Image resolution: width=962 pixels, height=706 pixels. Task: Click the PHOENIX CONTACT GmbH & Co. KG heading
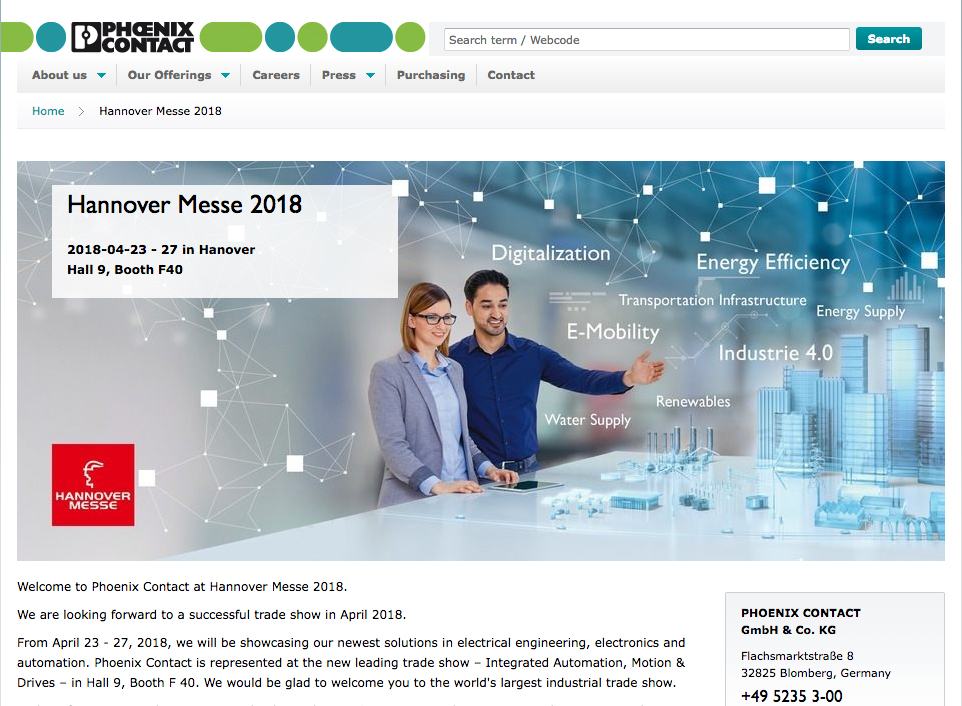(801, 621)
